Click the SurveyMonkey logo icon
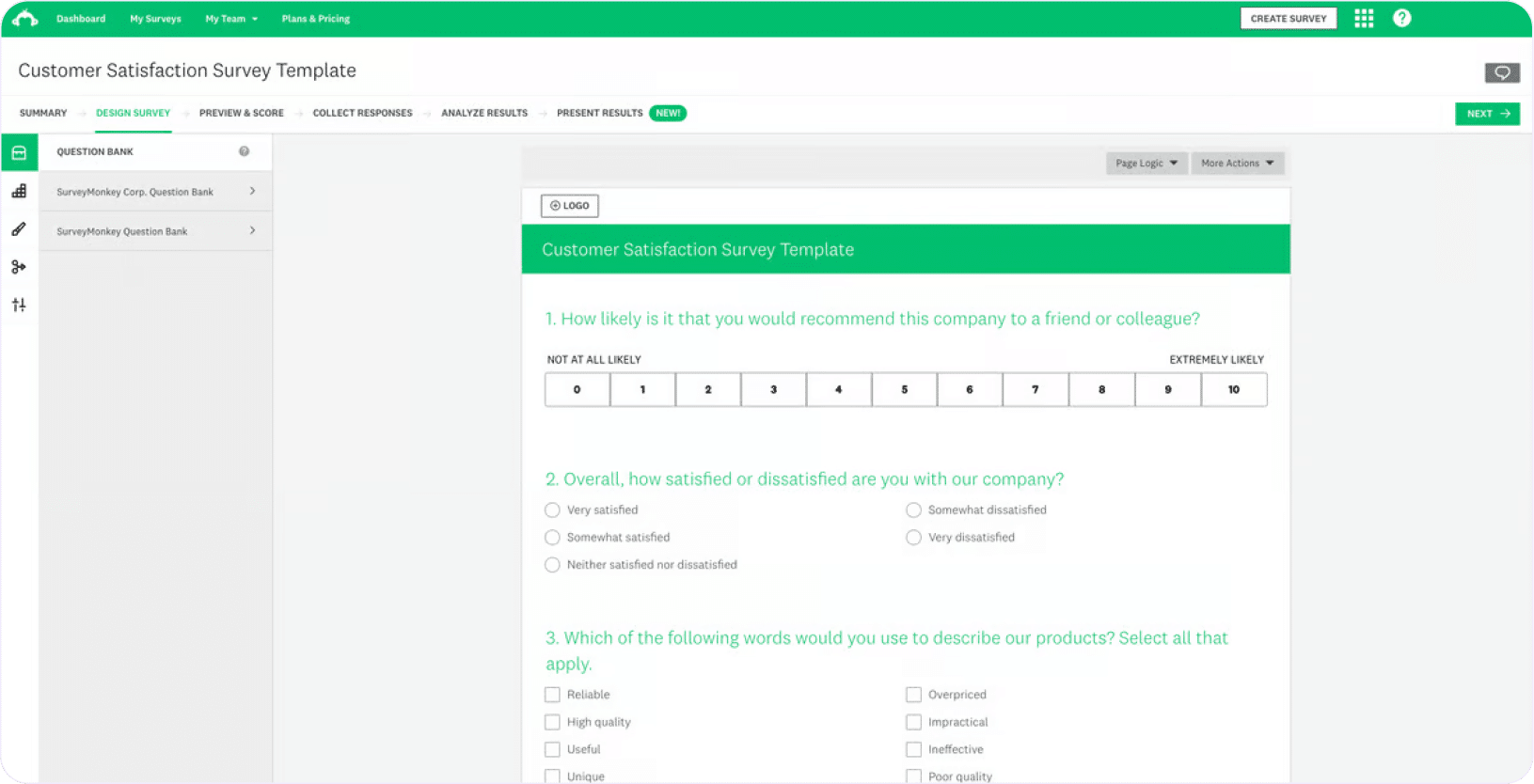 25,18
